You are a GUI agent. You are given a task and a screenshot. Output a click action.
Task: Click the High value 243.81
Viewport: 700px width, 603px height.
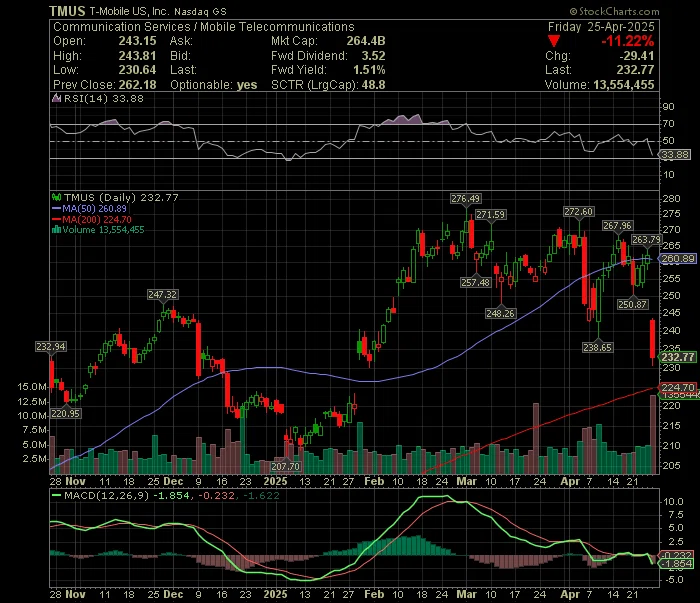point(138,56)
